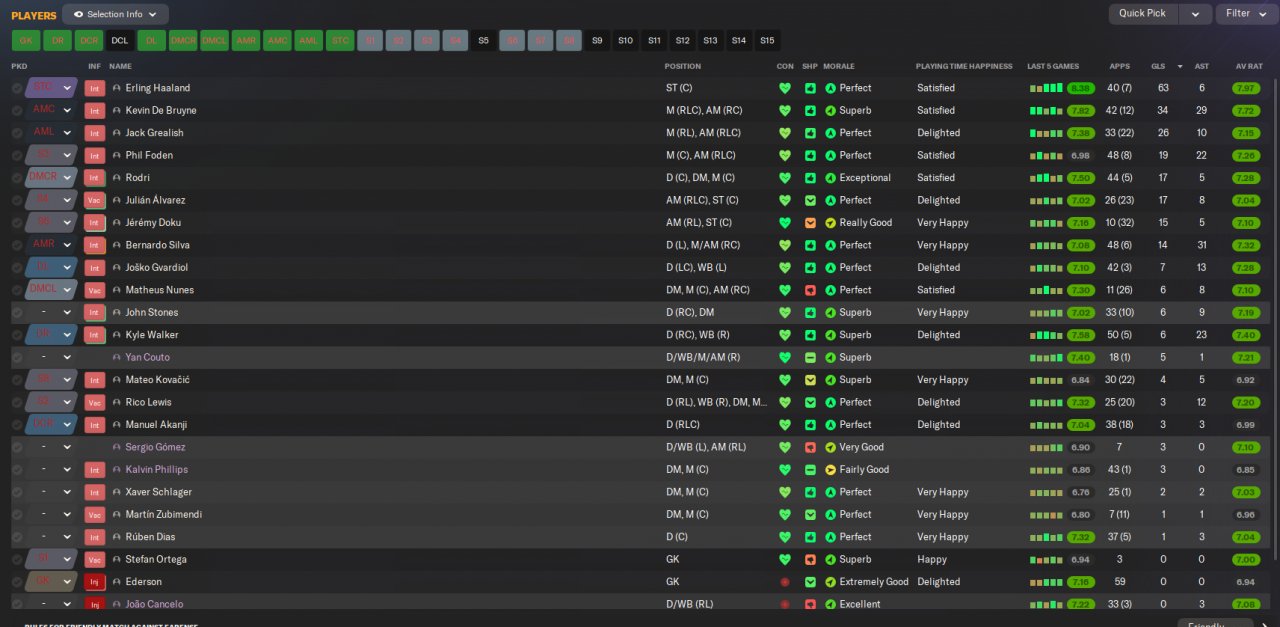Click João Cancelo's Inj injury icon
Screen dimensions: 1280x627
tap(95, 604)
